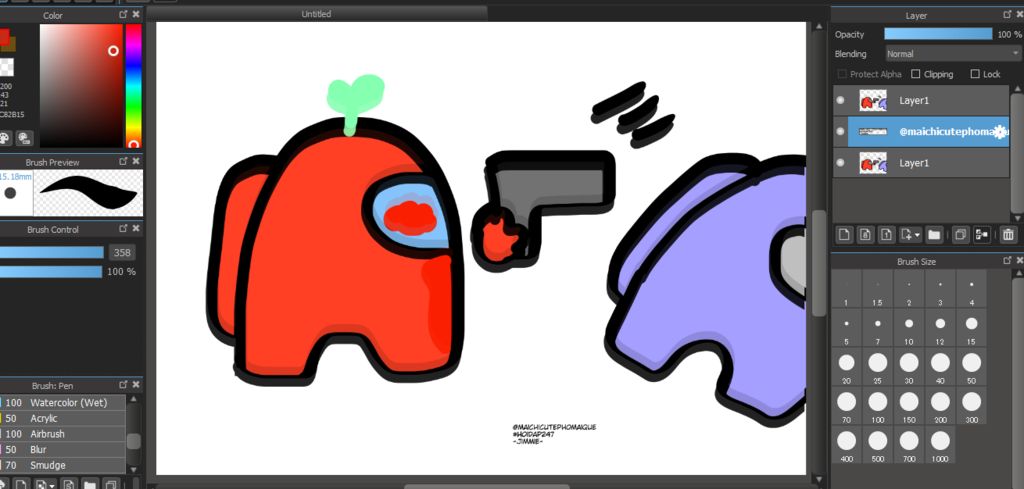1024x489 pixels.
Task: Close the Color panel
Action: [136, 14]
